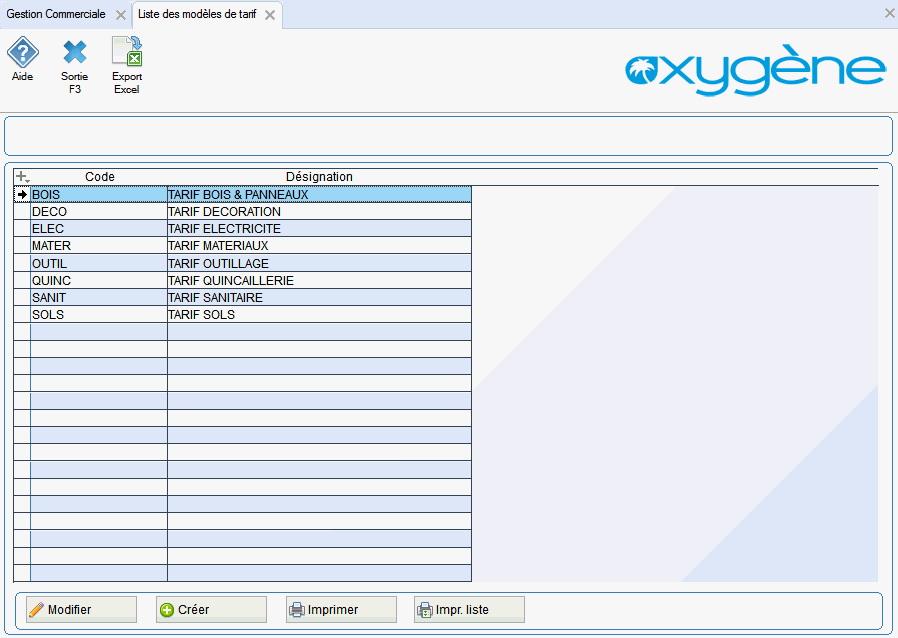
Task: Open the grid plus column options icon
Action: click(x=22, y=177)
